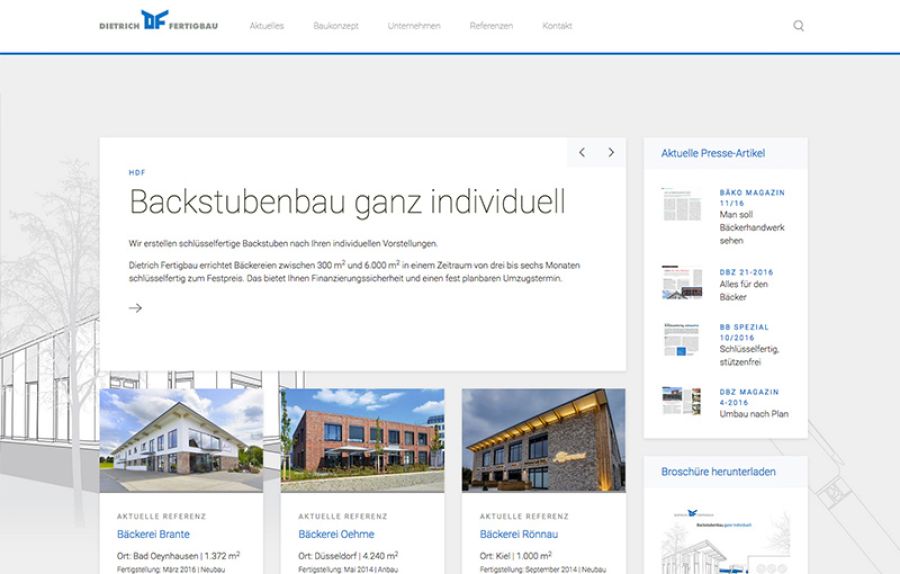
Task: Open the DBZ Magazin 4-2016 article thumbnail
Action: (x=682, y=401)
